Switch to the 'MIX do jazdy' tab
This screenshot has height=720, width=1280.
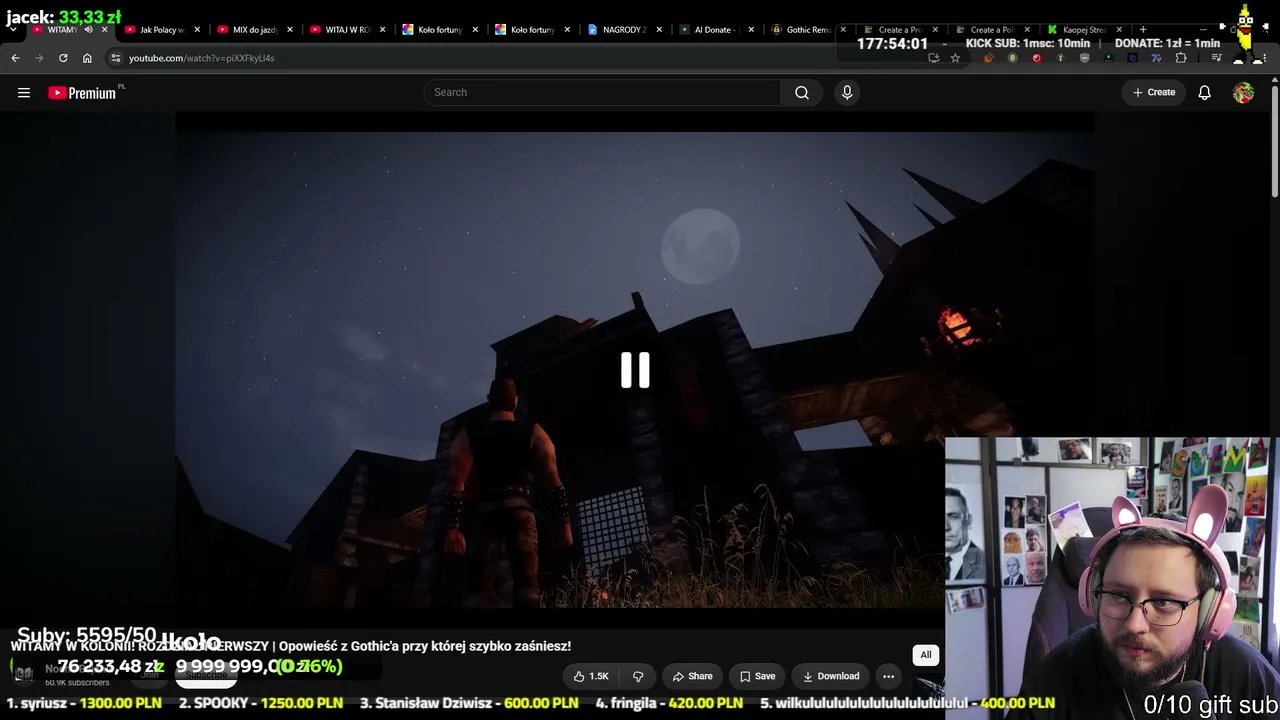click(253, 30)
